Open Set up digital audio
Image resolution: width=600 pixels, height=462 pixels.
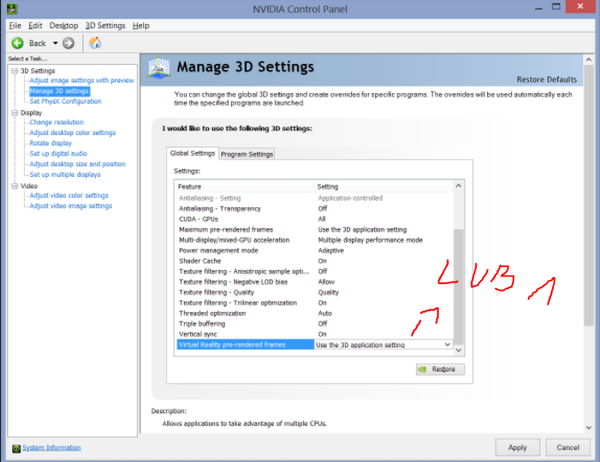(58, 153)
